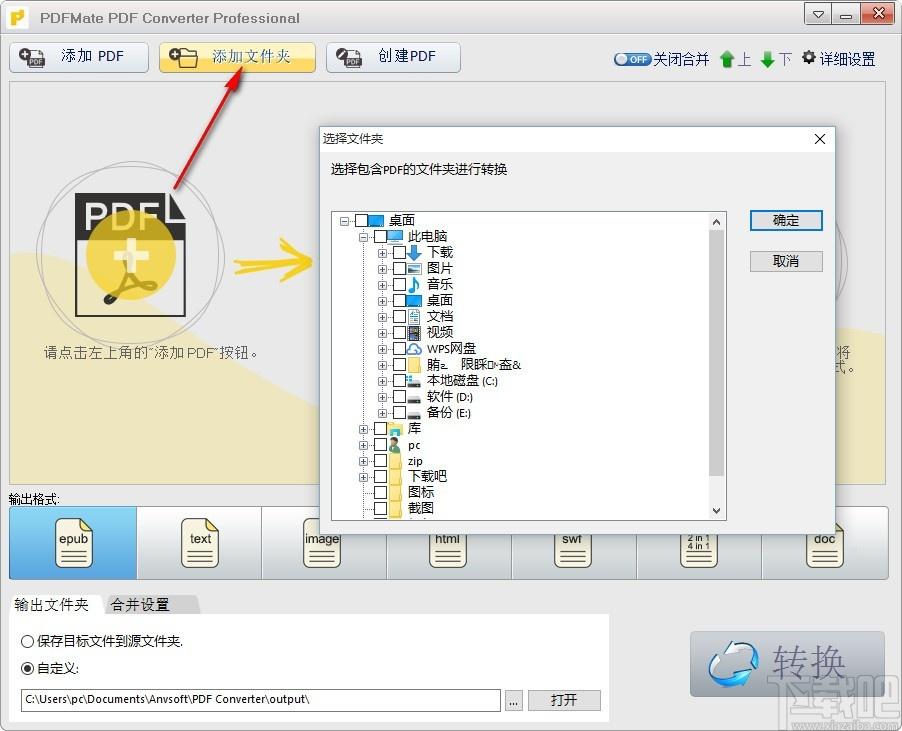Click 取消 in the folder dialog
902x731 pixels.
click(x=786, y=262)
